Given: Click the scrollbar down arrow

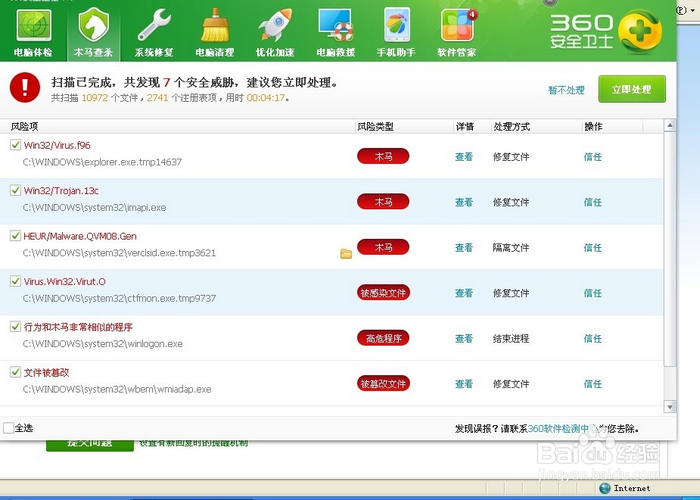Looking at the screenshot, I should 670,407.
